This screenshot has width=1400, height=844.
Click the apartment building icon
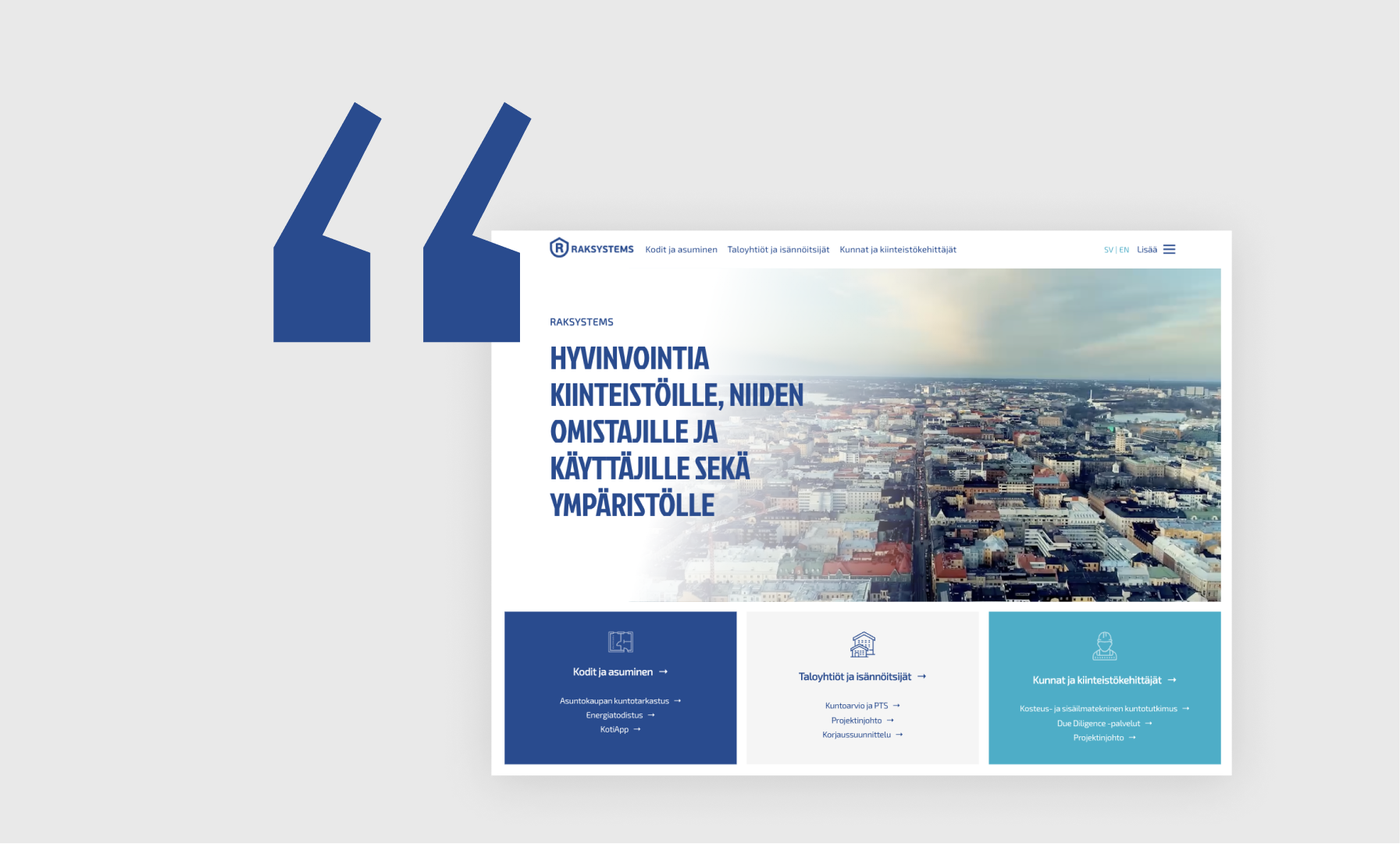(x=863, y=645)
